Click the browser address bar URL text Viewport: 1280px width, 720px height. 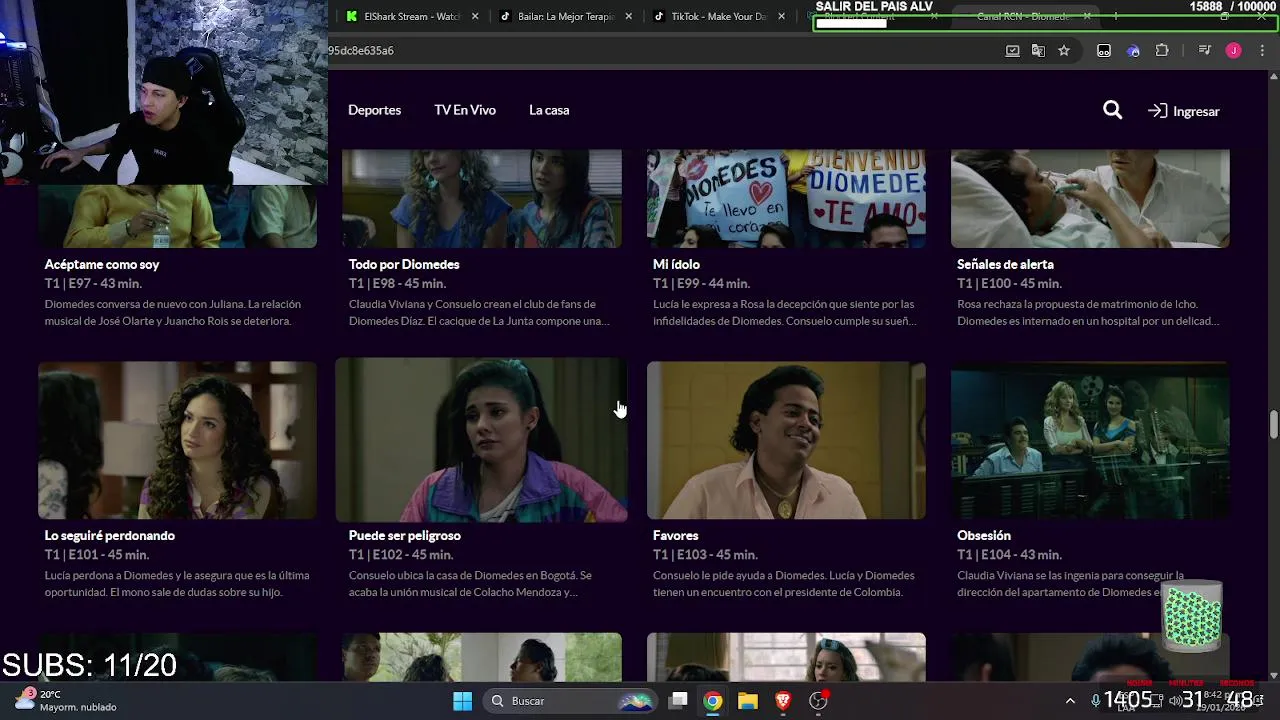point(361,50)
